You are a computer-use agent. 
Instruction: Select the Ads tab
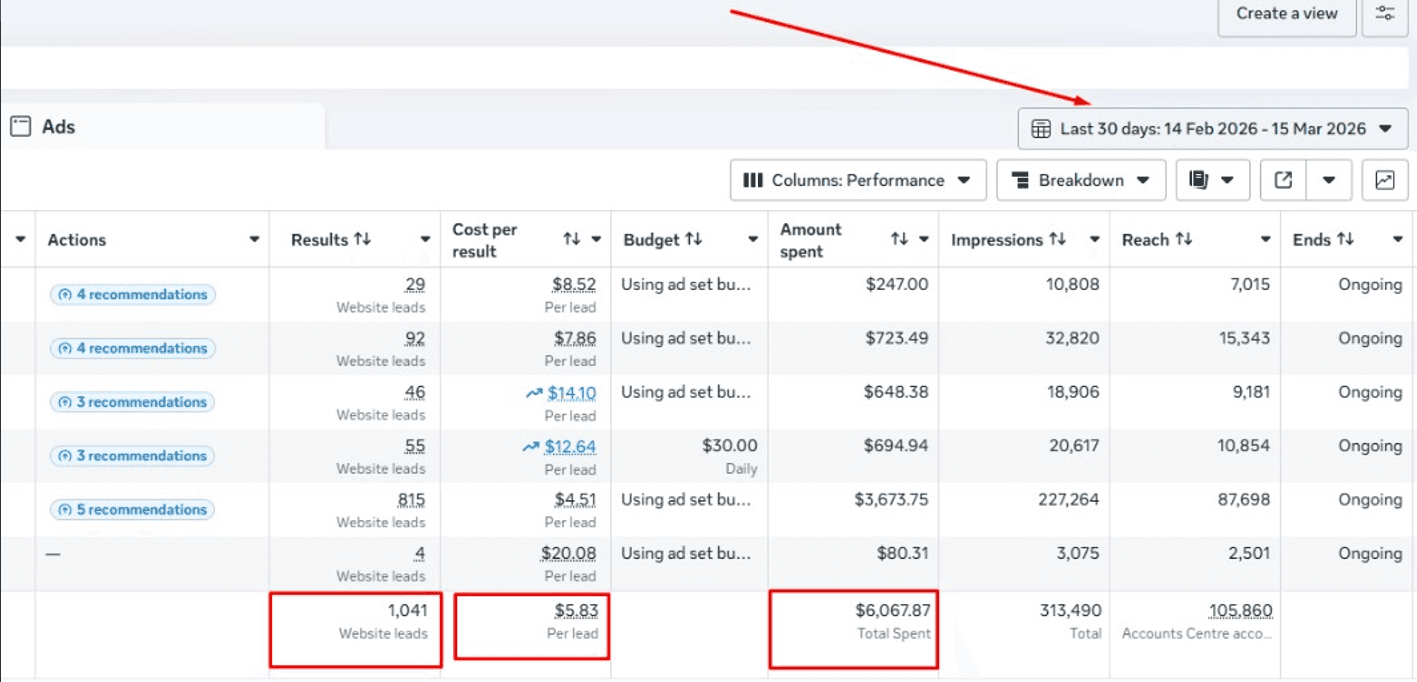coord(162,127)
